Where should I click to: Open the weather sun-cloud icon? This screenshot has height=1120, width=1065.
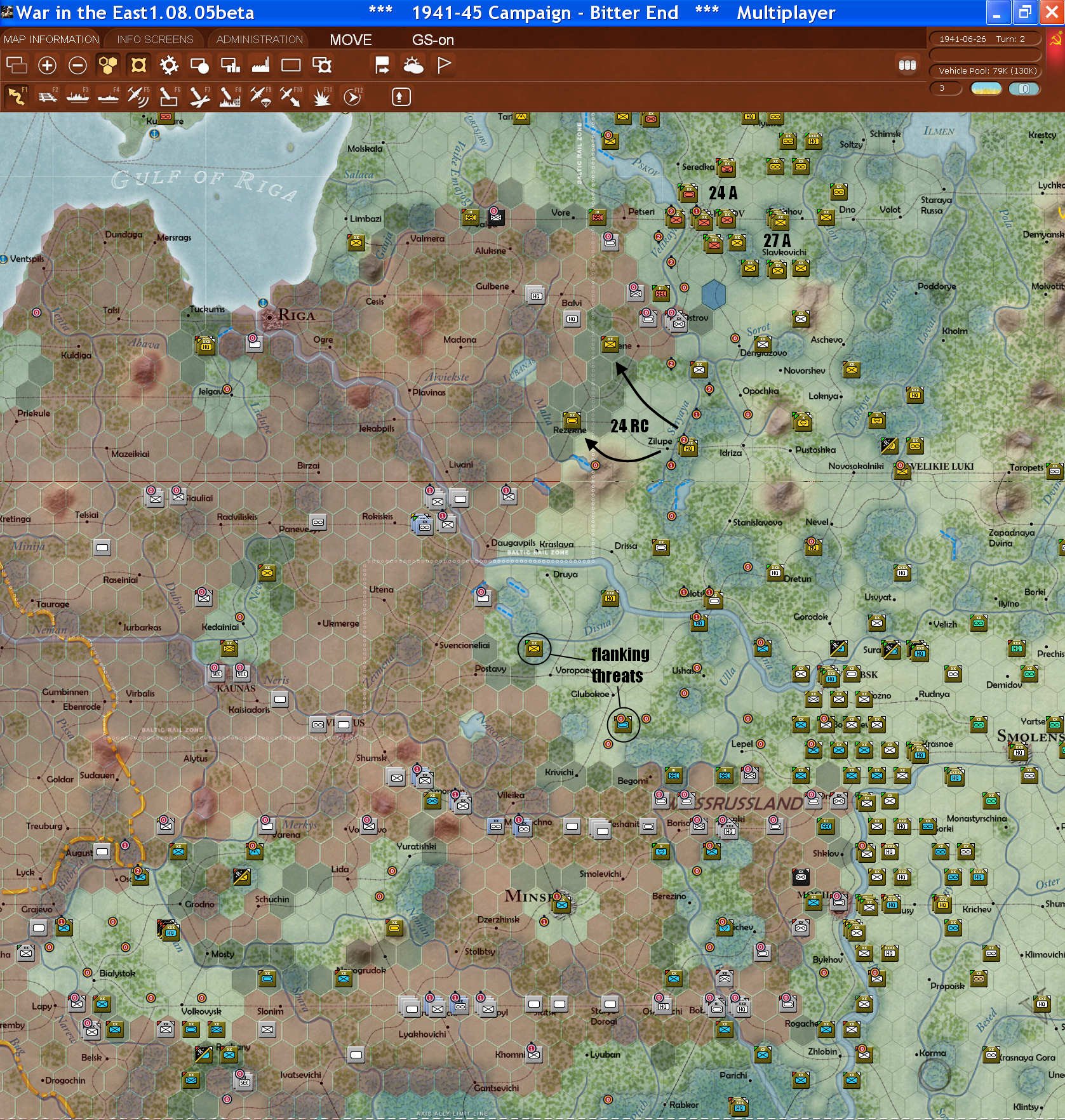pyautogui.click(x=413, y=65)
